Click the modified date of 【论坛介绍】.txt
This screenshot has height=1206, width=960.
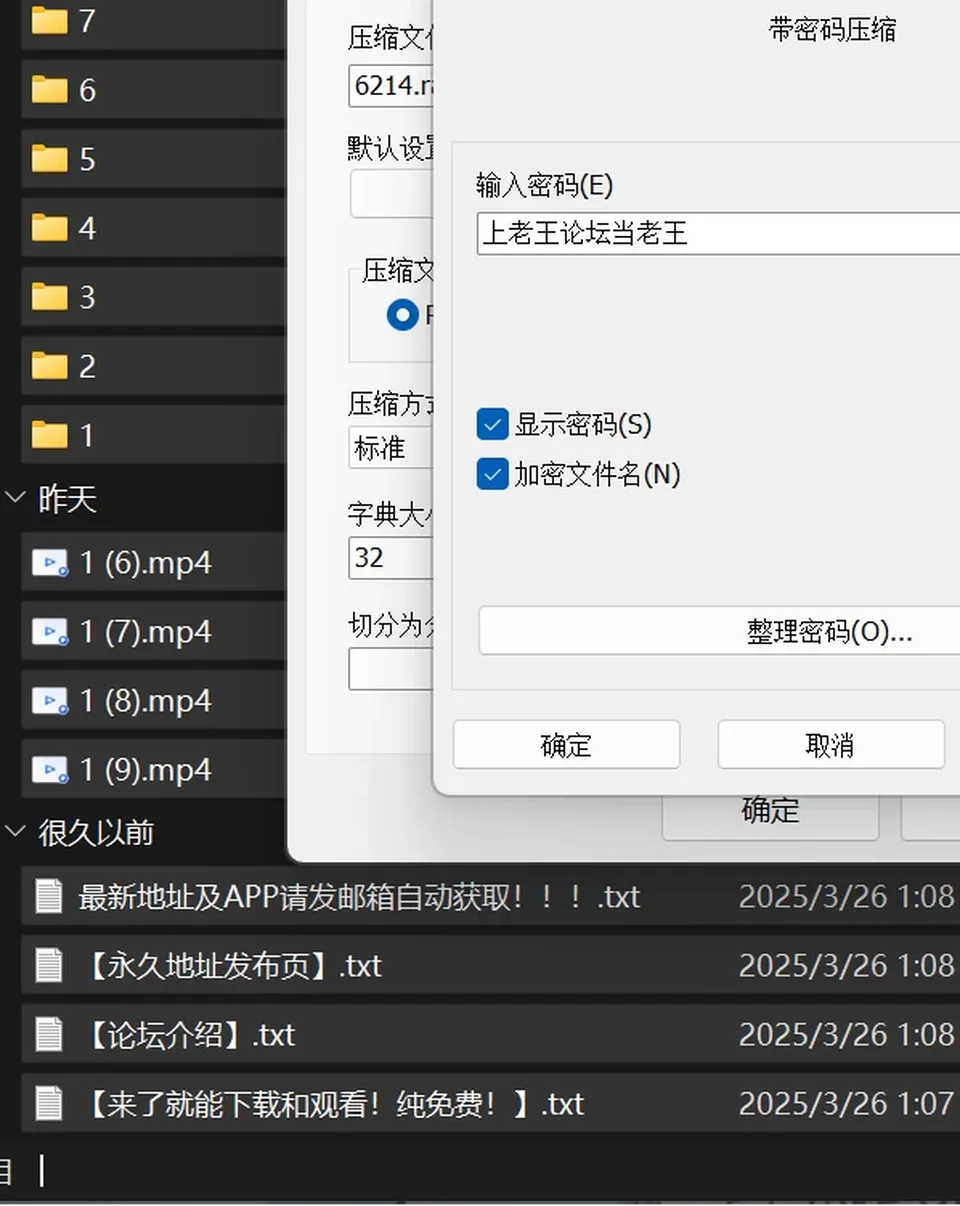pyautogui.click(x=846, y=1035)
